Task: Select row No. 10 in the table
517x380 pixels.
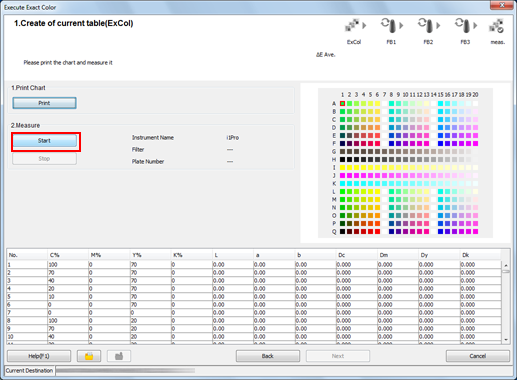Action: pos(254,337)
